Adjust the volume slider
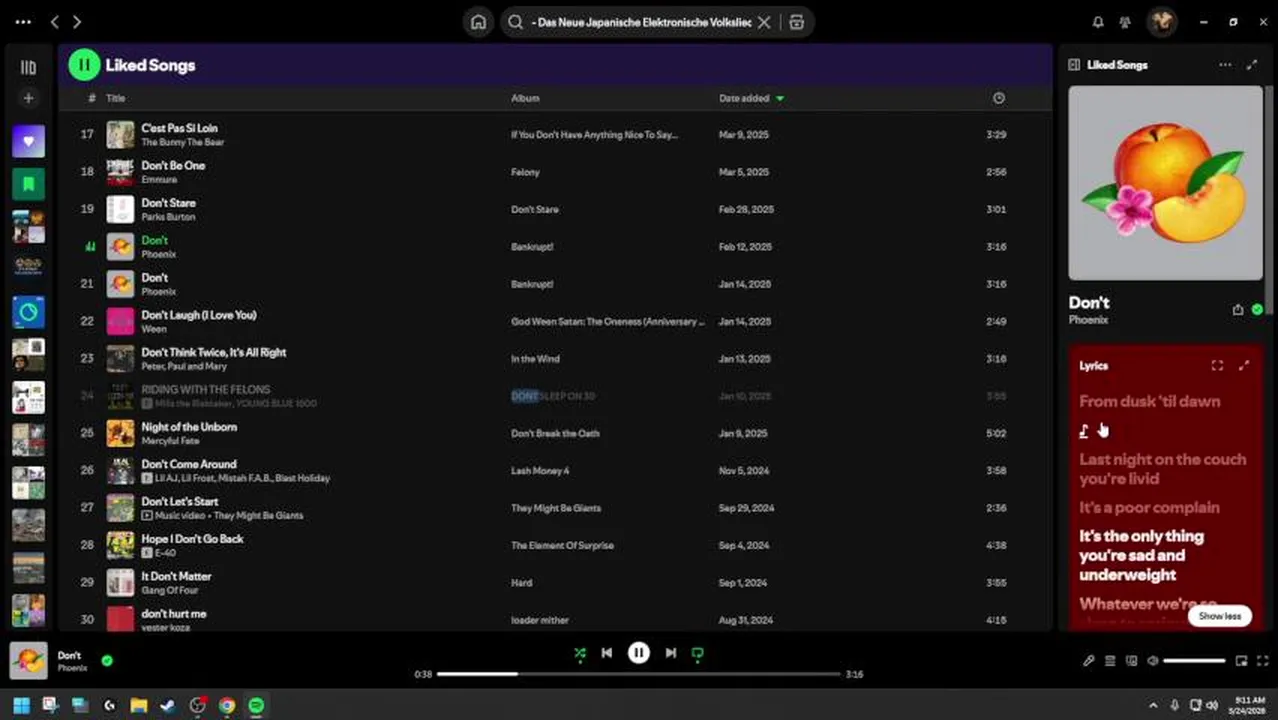The image size is (1278, 720). click(x=1194, y=660)
